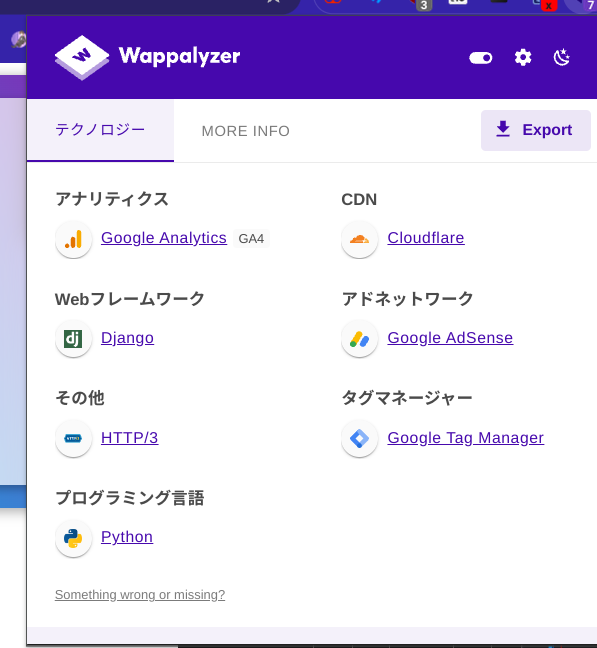
Task: Click the その他 category heading
Action: [80, 398]
